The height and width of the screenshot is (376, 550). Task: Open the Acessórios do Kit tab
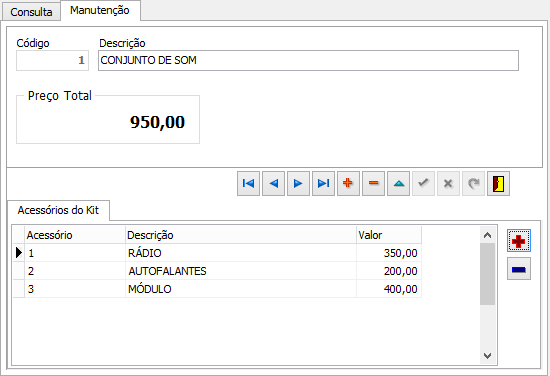pos(58,210)
